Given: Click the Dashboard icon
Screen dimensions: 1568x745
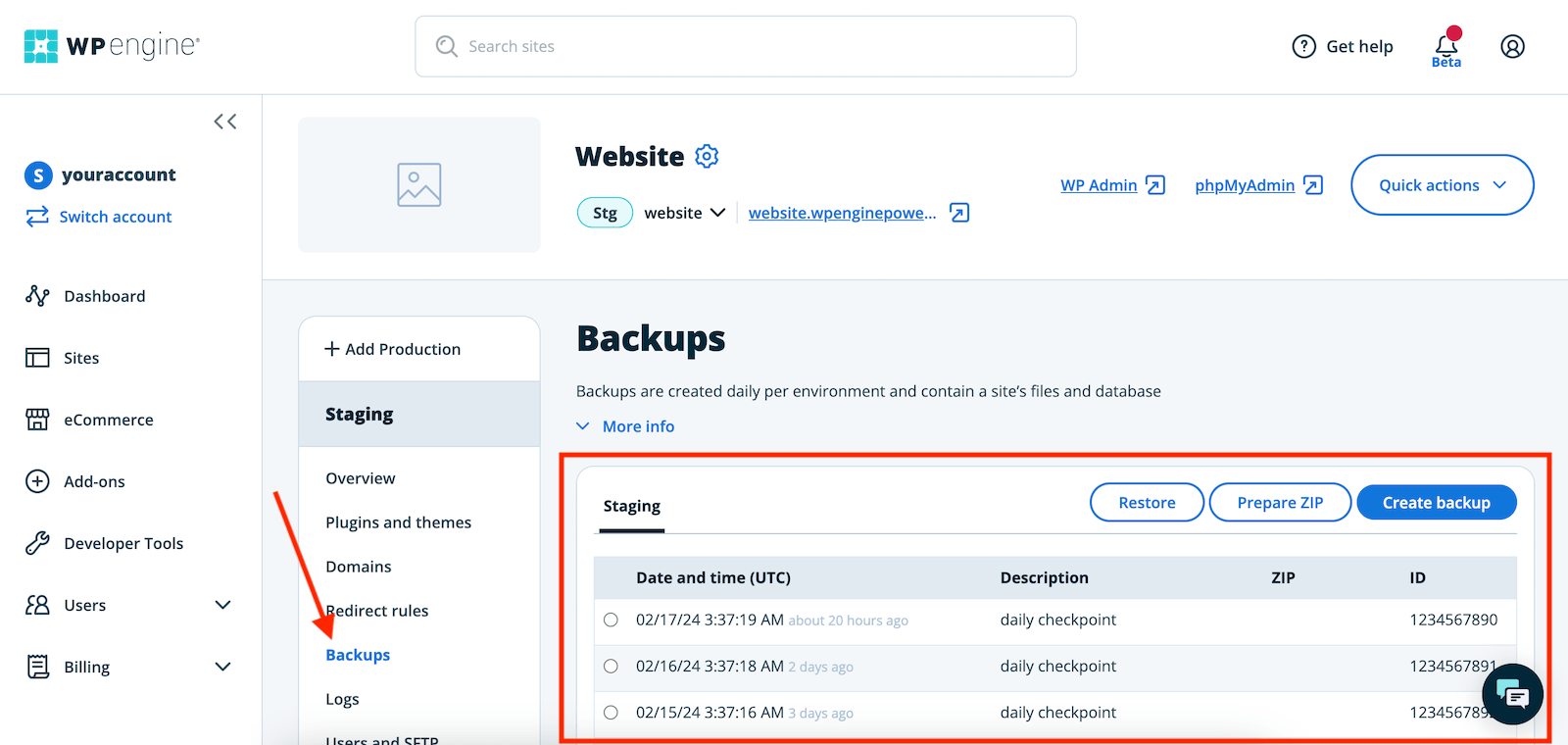Looking at the screenshot, I should [37, 296].
